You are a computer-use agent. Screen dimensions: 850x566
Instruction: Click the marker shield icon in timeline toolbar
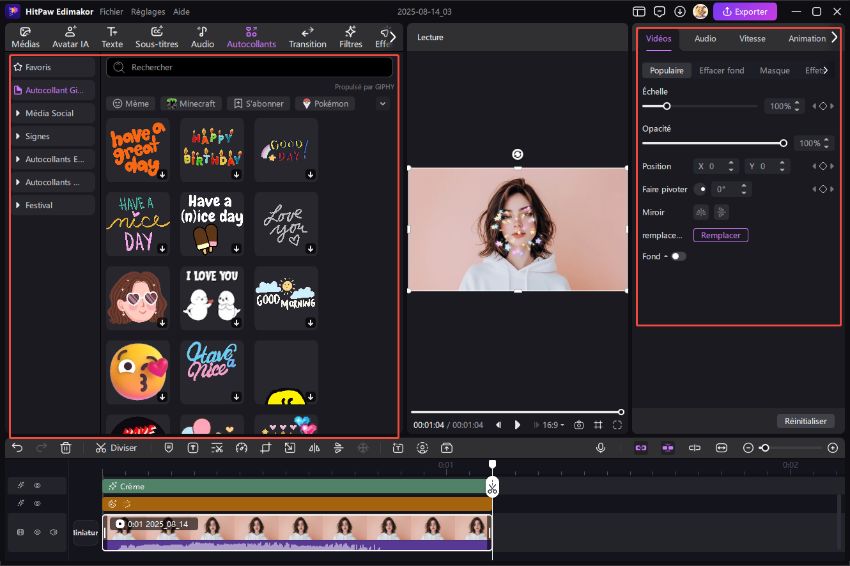tap(169, 448)
